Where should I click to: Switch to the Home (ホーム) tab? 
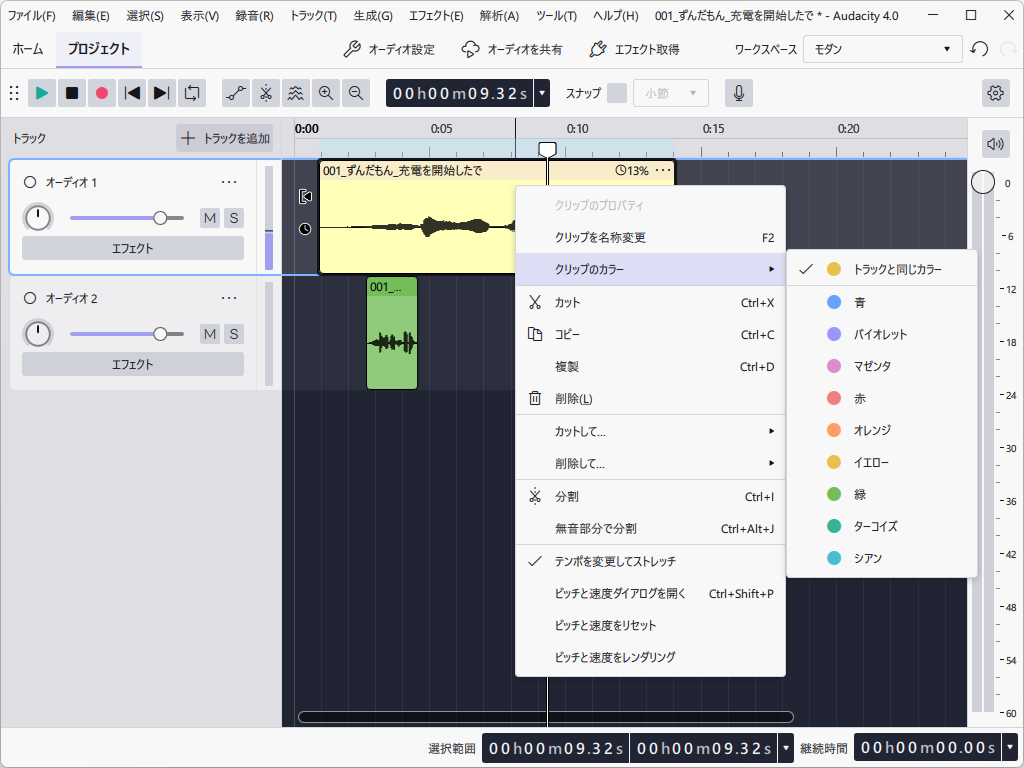(28, 49)
